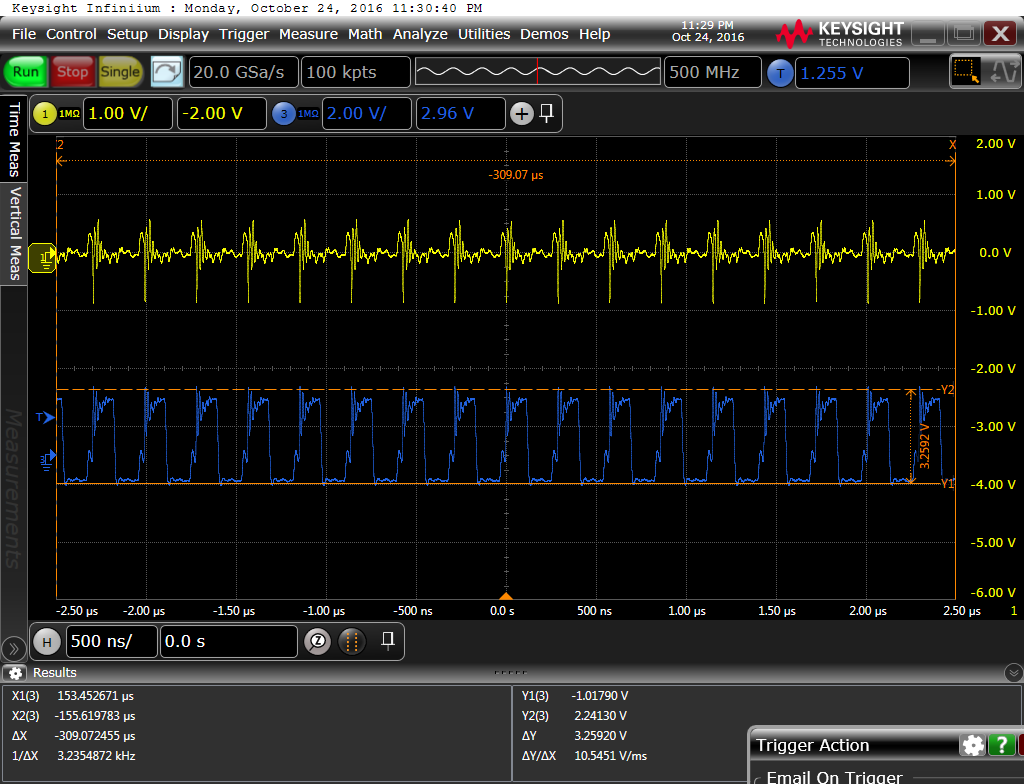
Task: Open the Setup menu
Action: (x=127, y=34)
